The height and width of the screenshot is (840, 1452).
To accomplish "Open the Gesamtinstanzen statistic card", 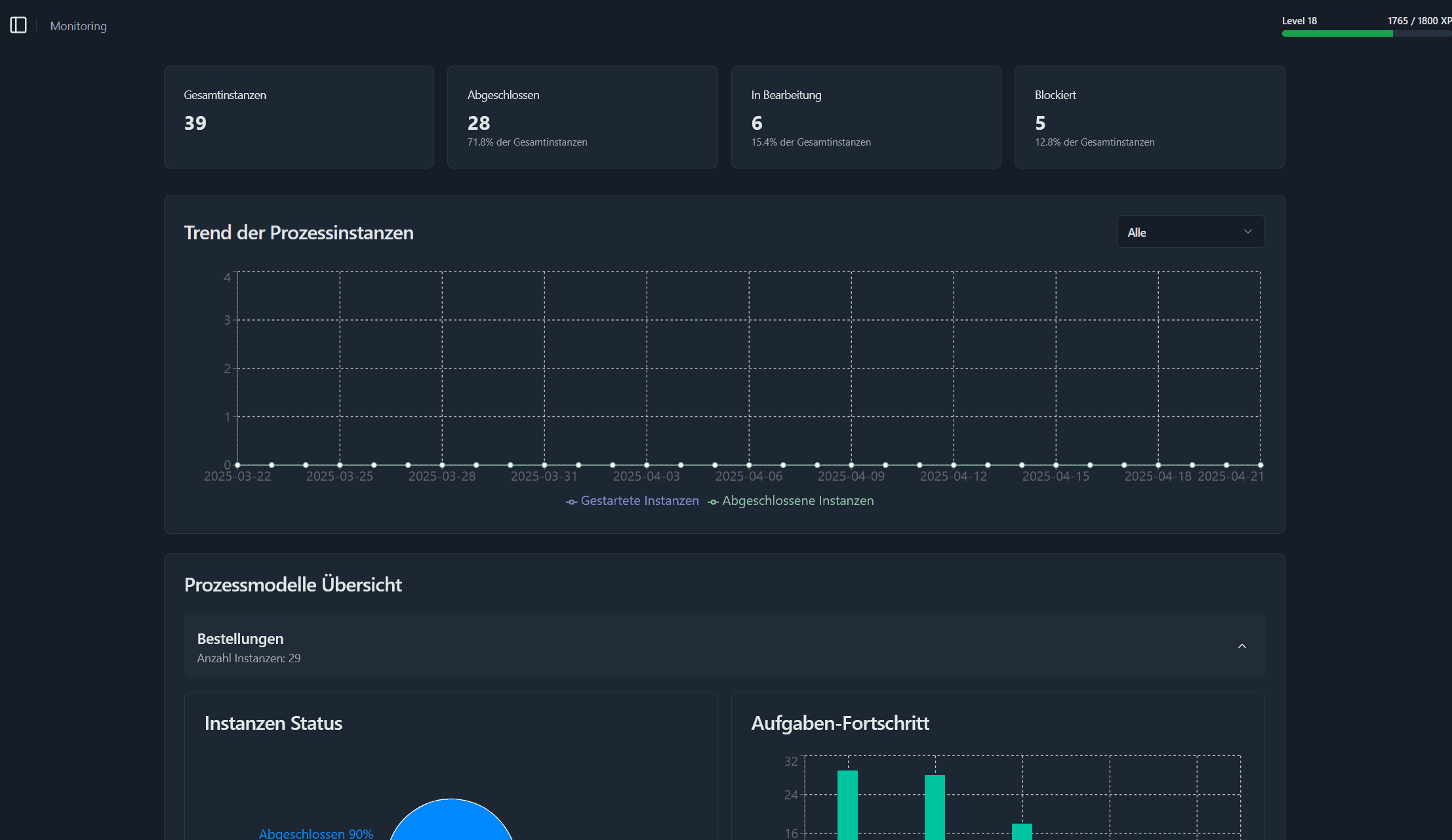I will (x=299, y=117).
